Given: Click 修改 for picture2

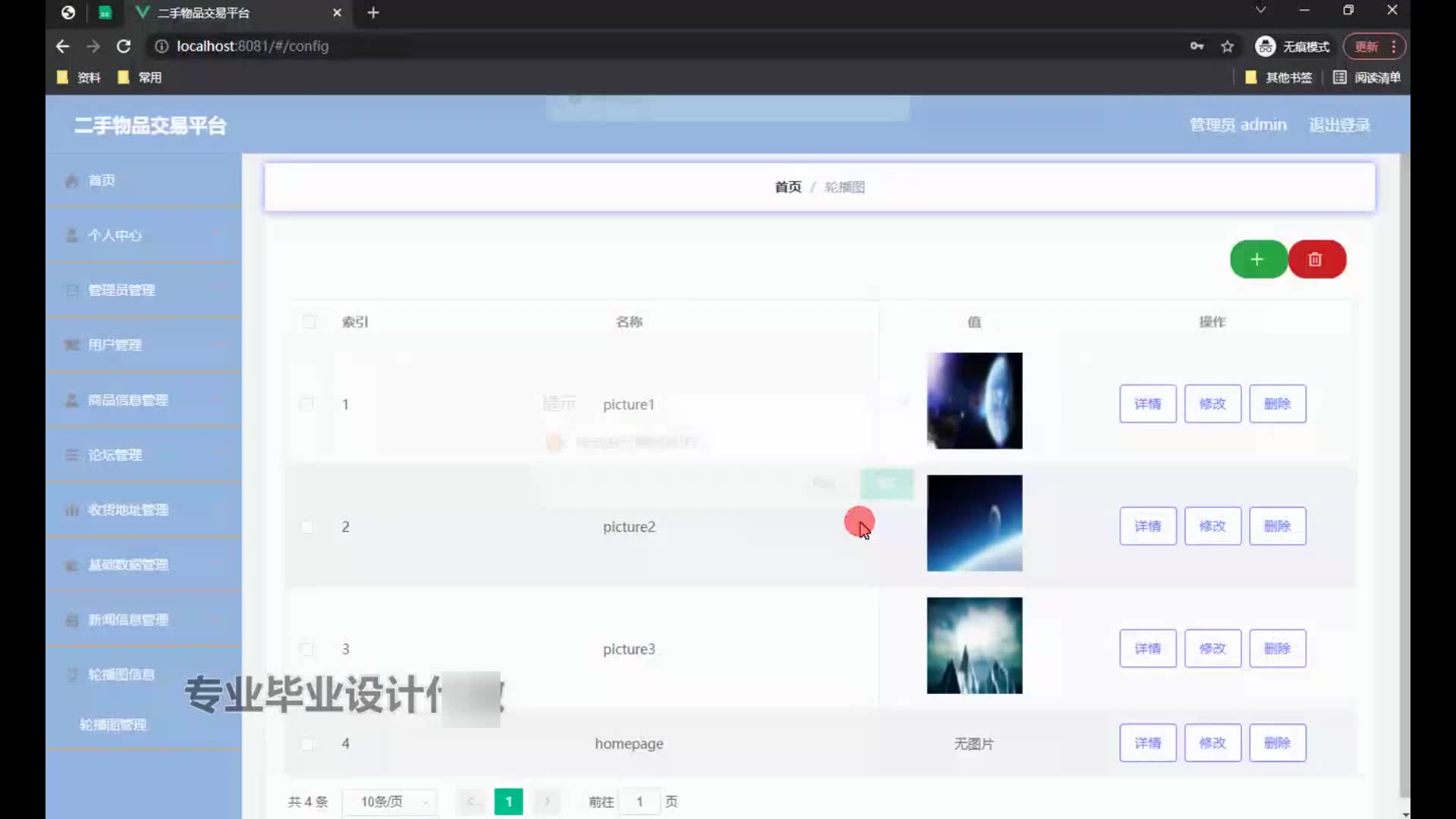Looking at the screenshot, I should click(1213, 526).
